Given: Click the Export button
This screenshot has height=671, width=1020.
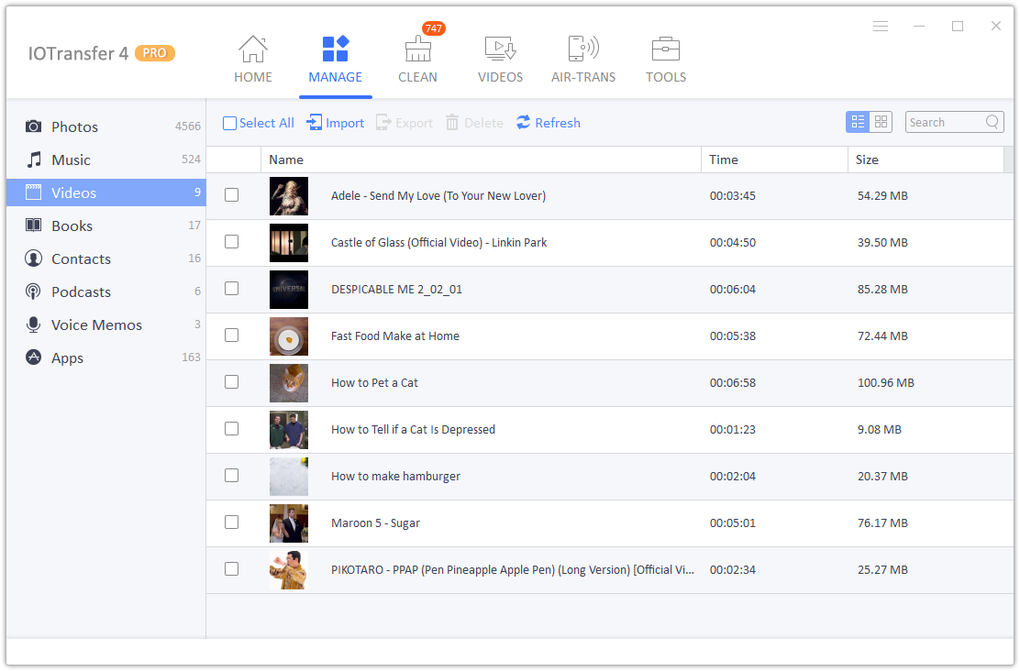Looking at the screenshot, I should point(405,123).
